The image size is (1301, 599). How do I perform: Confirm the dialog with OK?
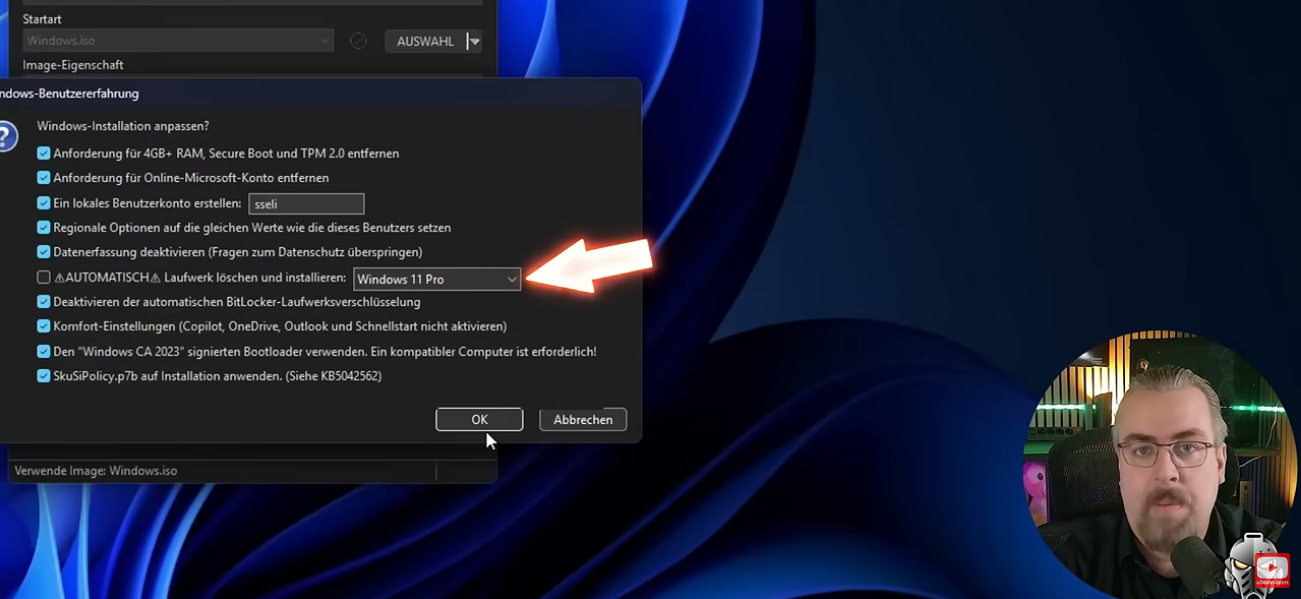click(479, 420)
